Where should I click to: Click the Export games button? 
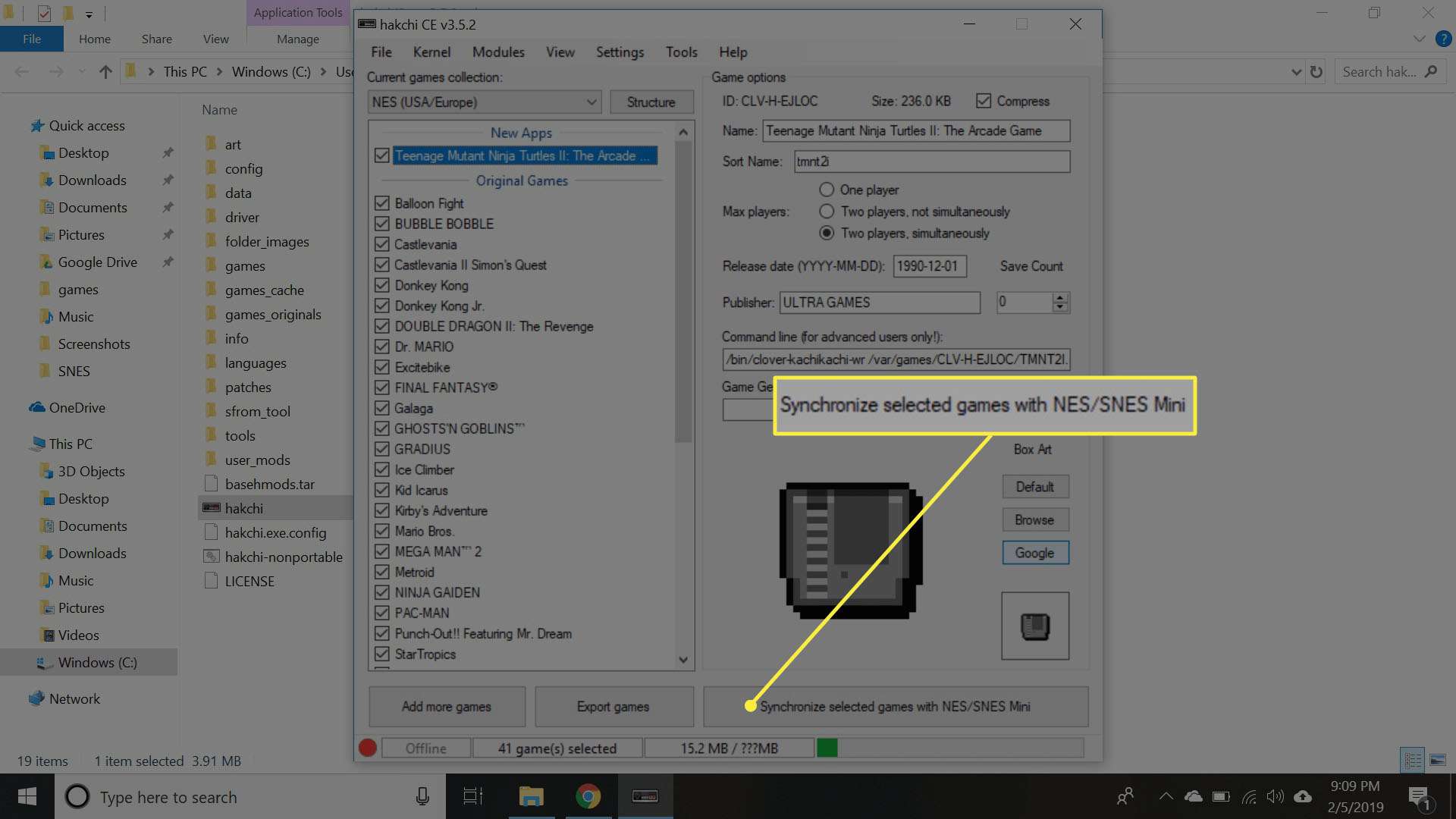pyautogui.click(x=613, y=707)
